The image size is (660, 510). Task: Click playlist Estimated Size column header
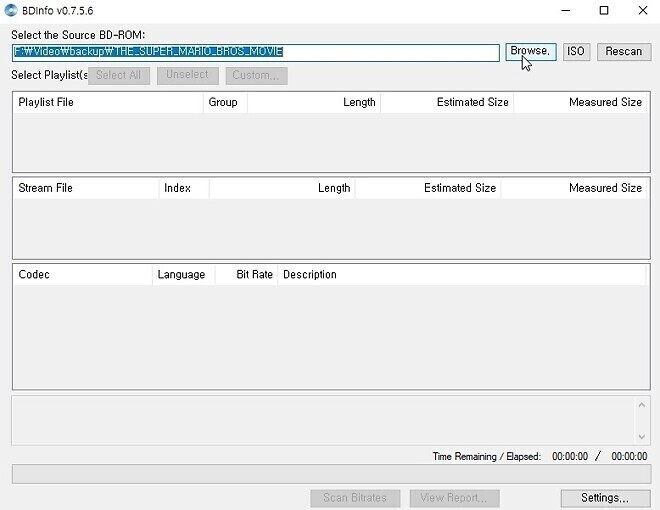pyautogui.click(x=447, y=102)
